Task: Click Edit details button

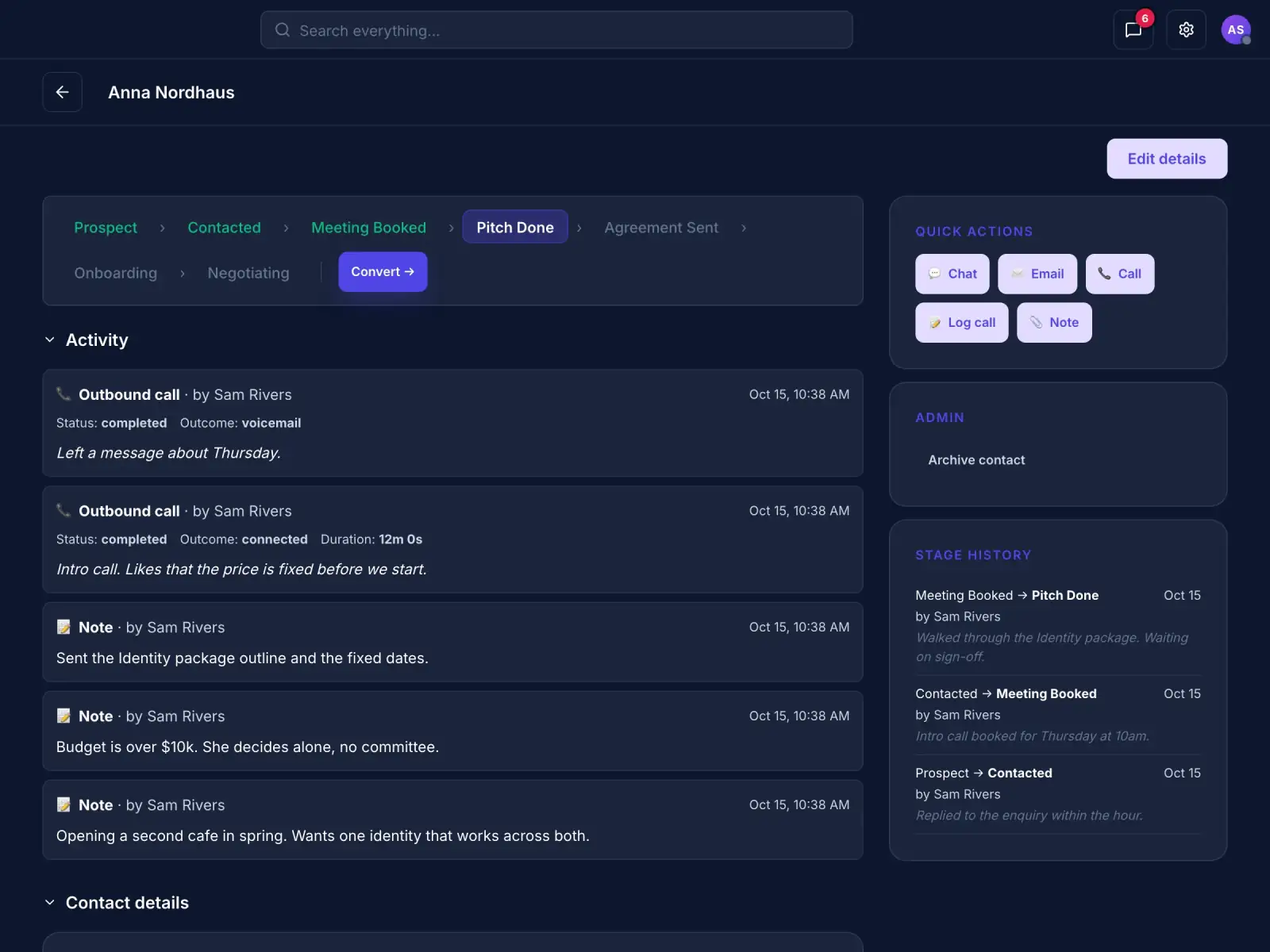Action: pyautogui.click(x=1167, y=159)
